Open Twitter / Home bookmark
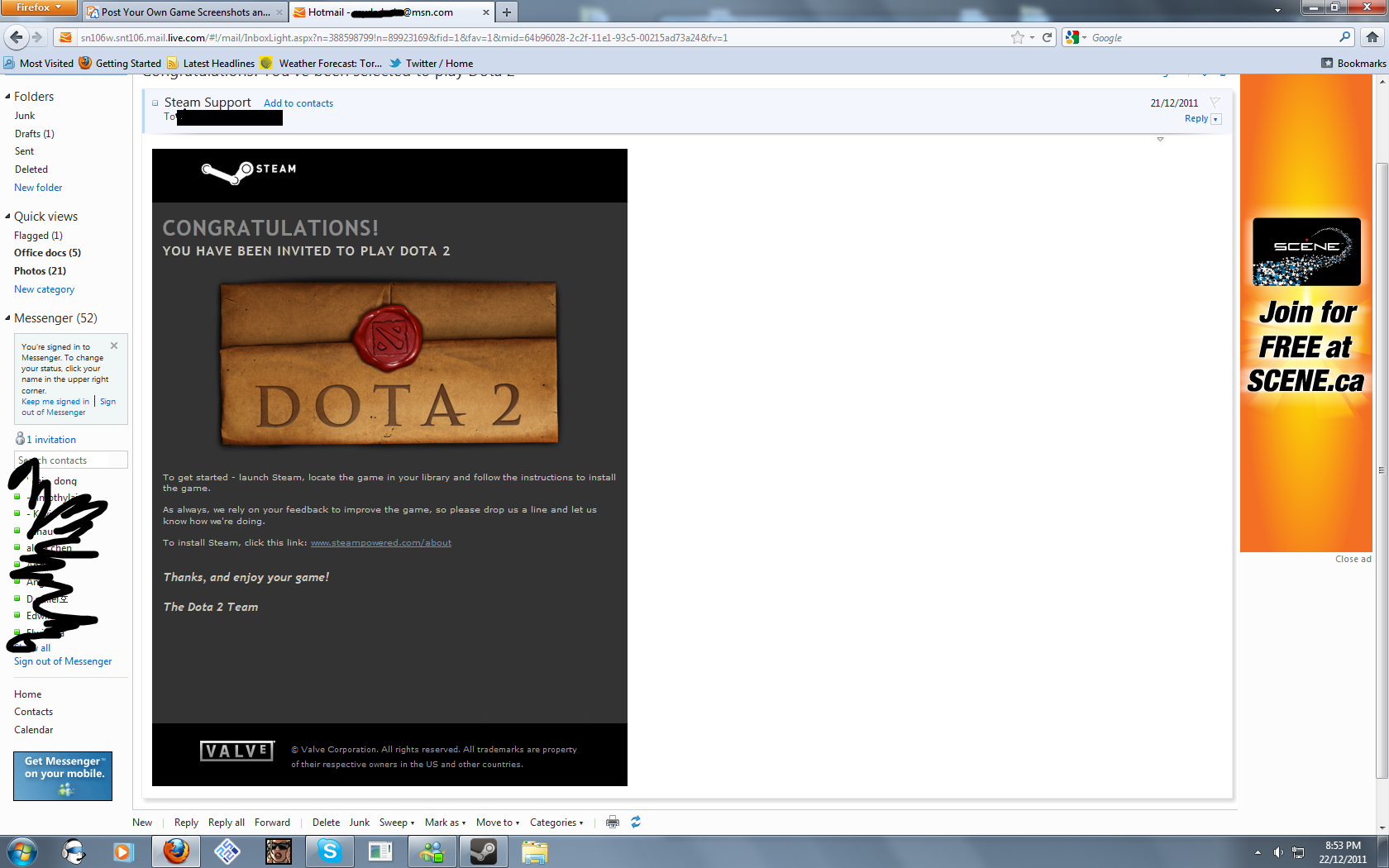The height and width of the screenshot is (868, 1389). [432, 63]
